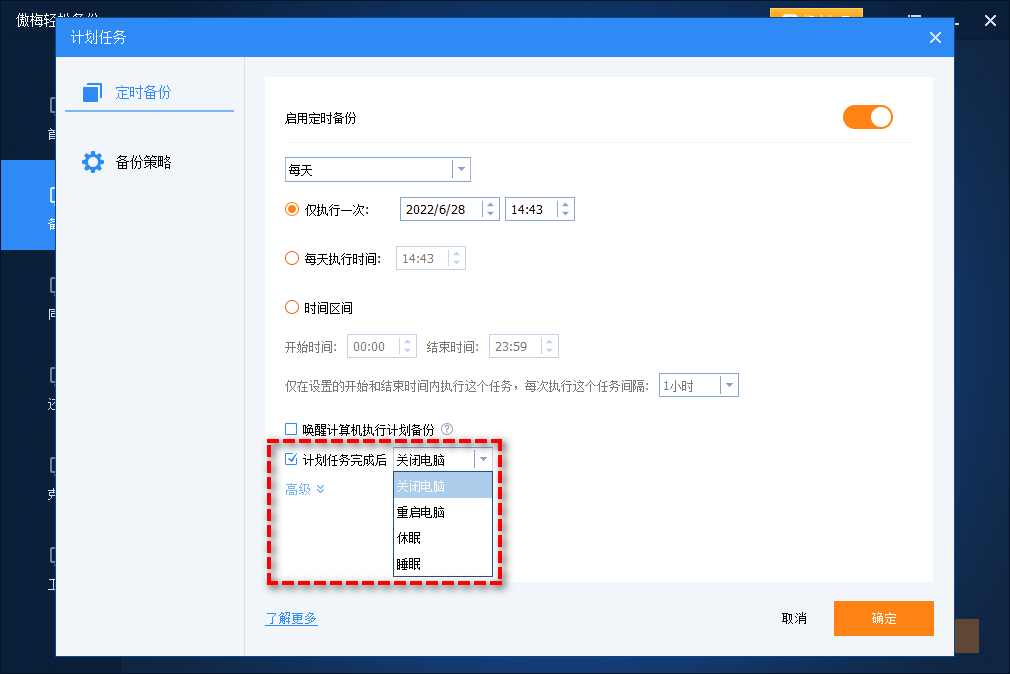Expand the 高级 options chevron

[320, 489]
